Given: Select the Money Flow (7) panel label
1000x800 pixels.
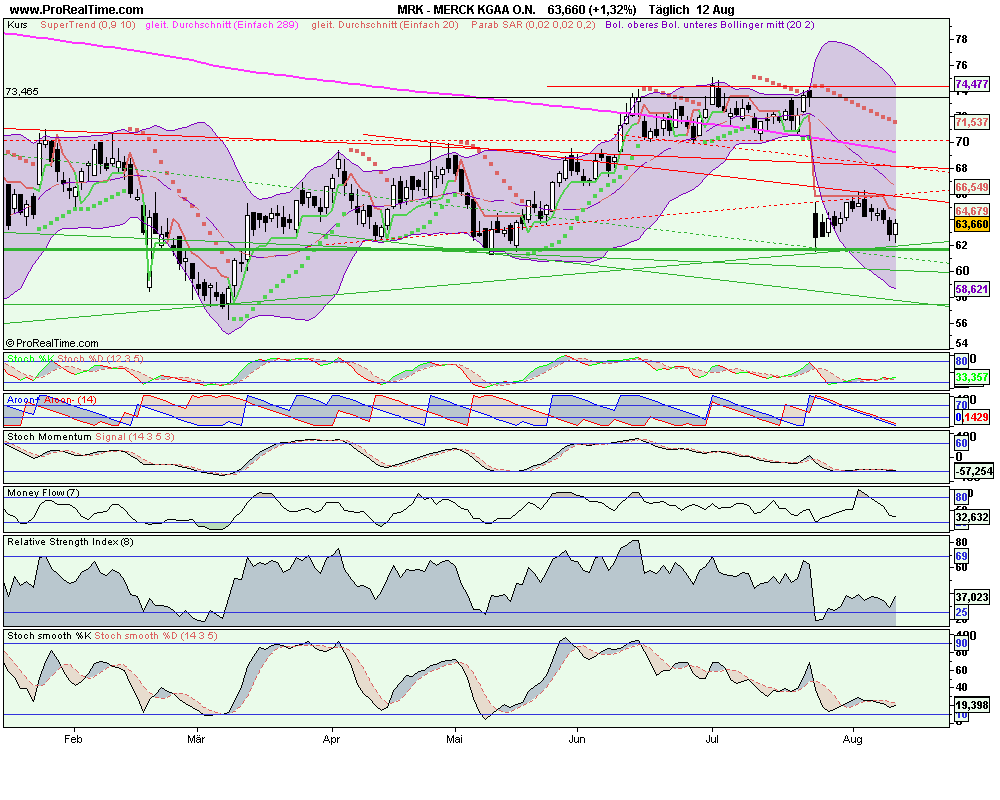Looking at the screenshot, I should [x=43, y=493].
